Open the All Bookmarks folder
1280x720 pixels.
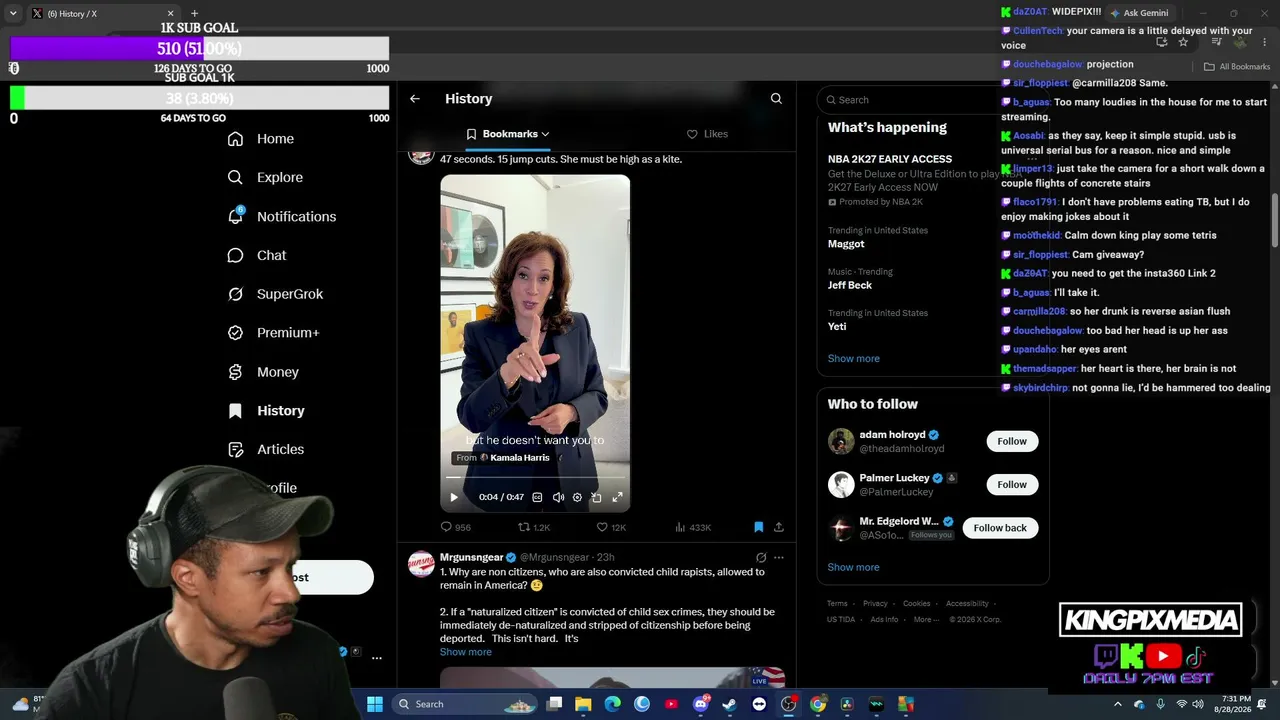[1237, 67]
